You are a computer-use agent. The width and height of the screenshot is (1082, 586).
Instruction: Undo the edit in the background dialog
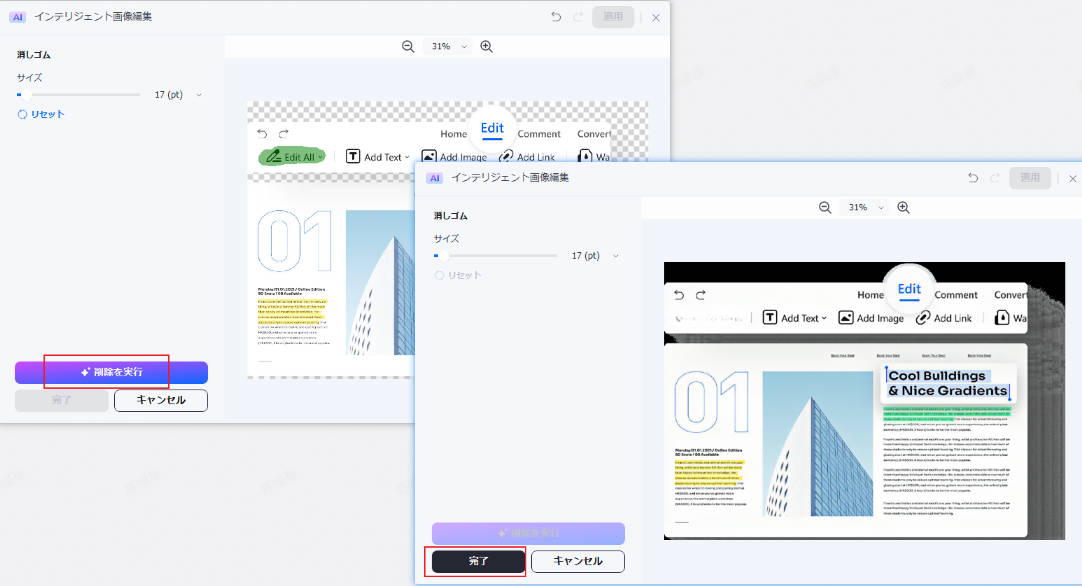click(x=556, y=17)
